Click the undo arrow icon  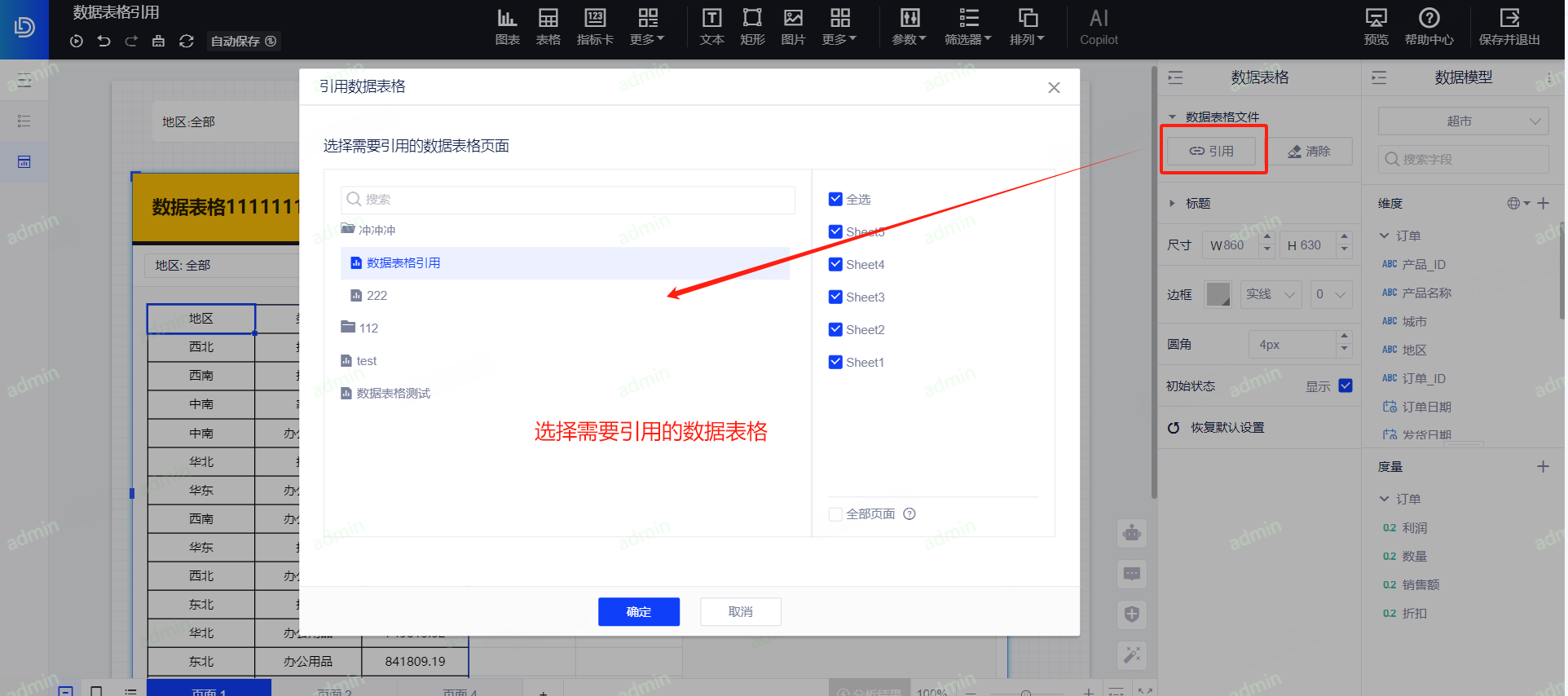tap(104, 41)
